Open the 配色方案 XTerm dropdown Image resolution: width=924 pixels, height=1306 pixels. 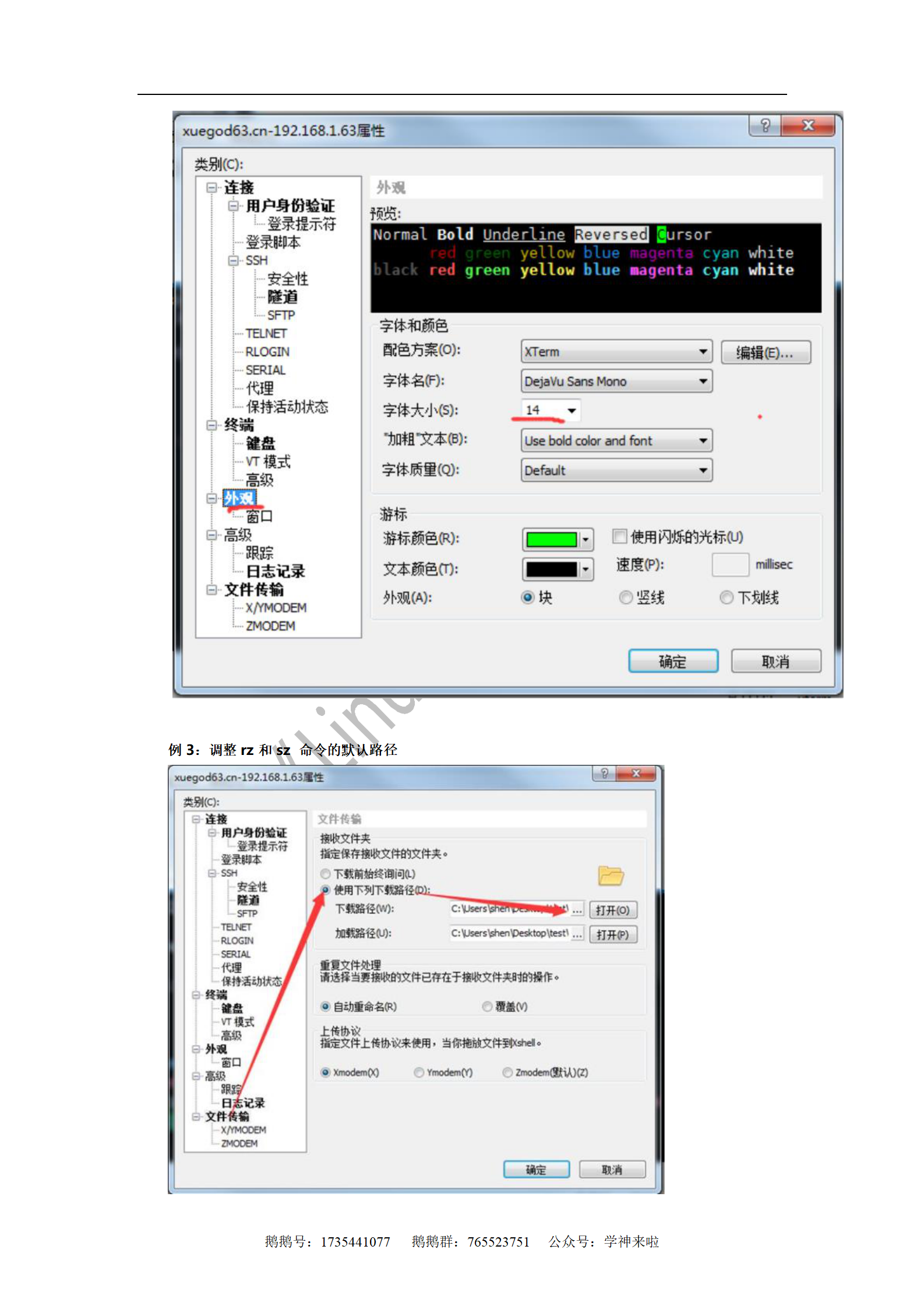tap(616, 351)
